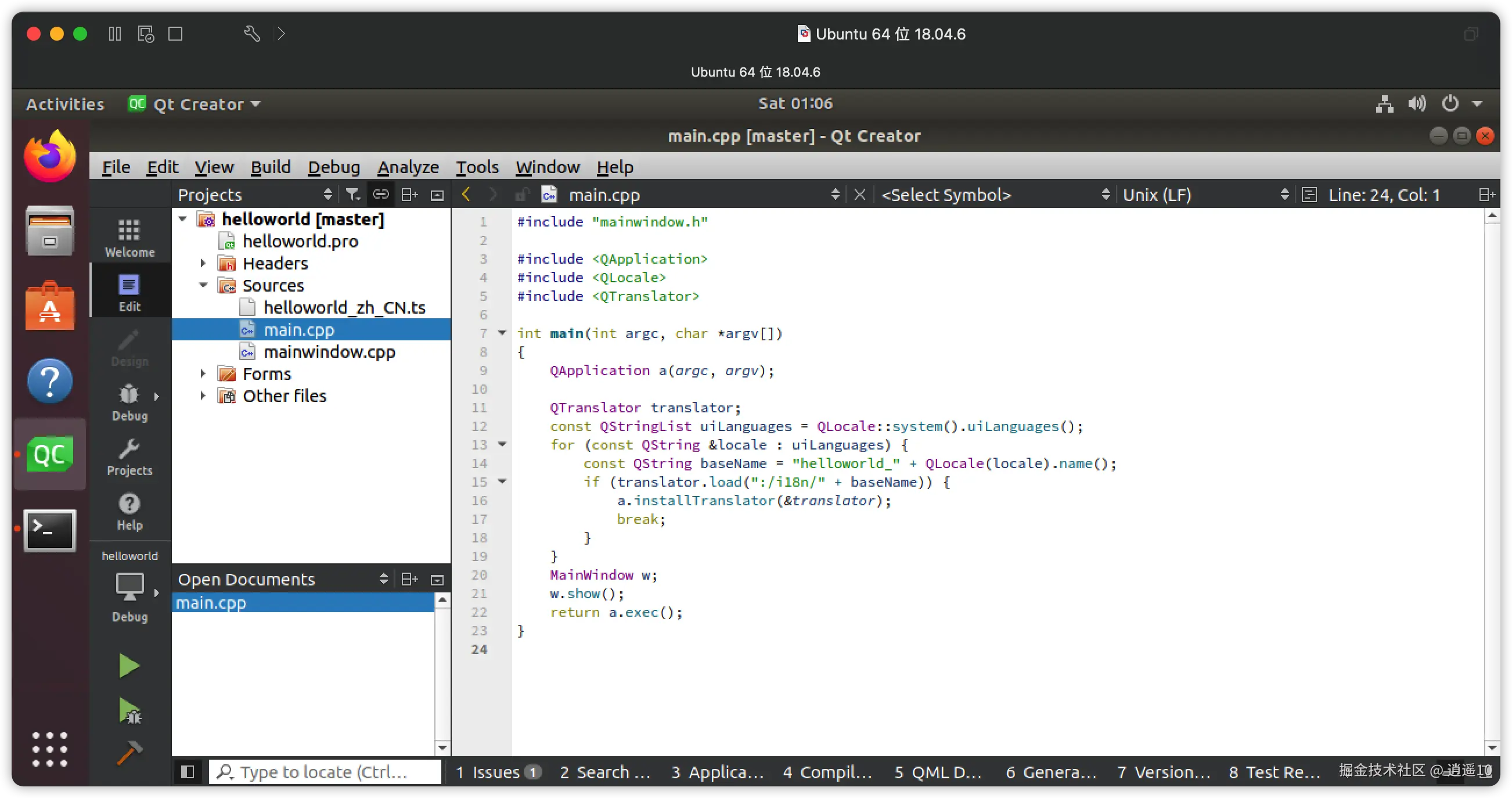Open Projects mode with the wrench icon
Viewport: 1512px width, 798px height.
tap(129, 458)
